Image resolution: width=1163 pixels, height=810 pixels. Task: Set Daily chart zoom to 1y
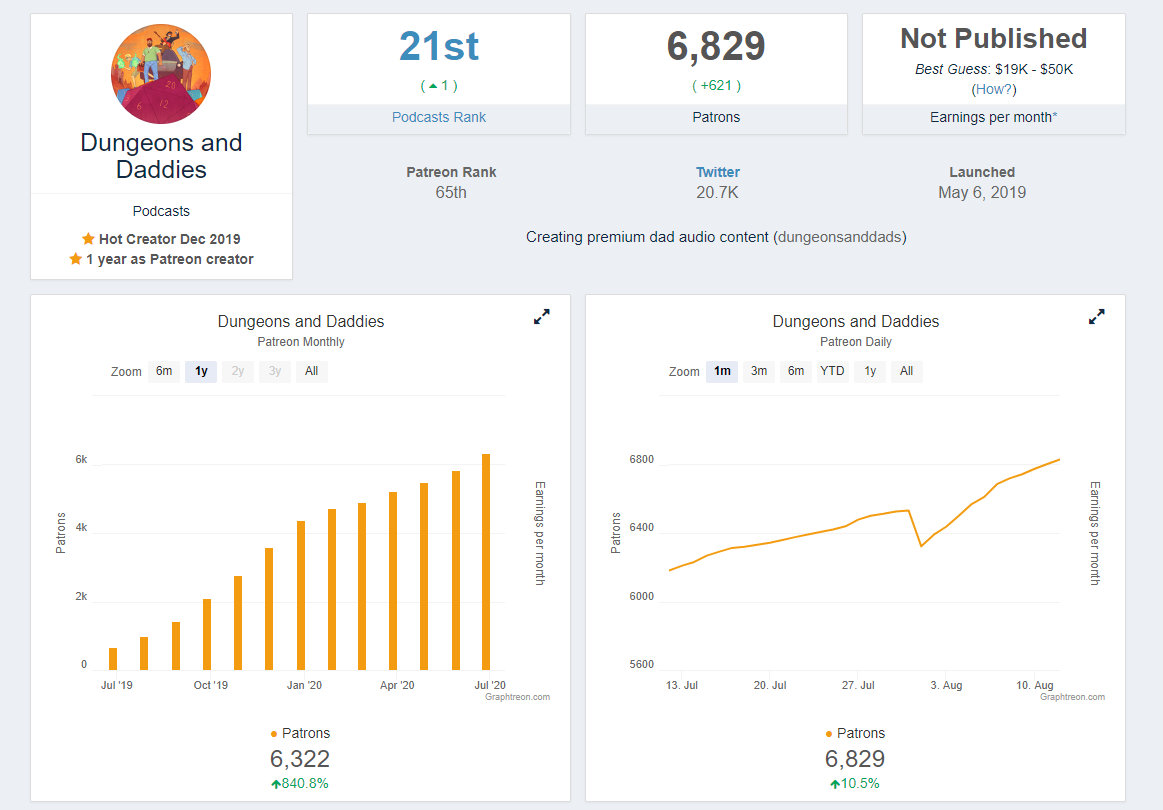(870, 371)
